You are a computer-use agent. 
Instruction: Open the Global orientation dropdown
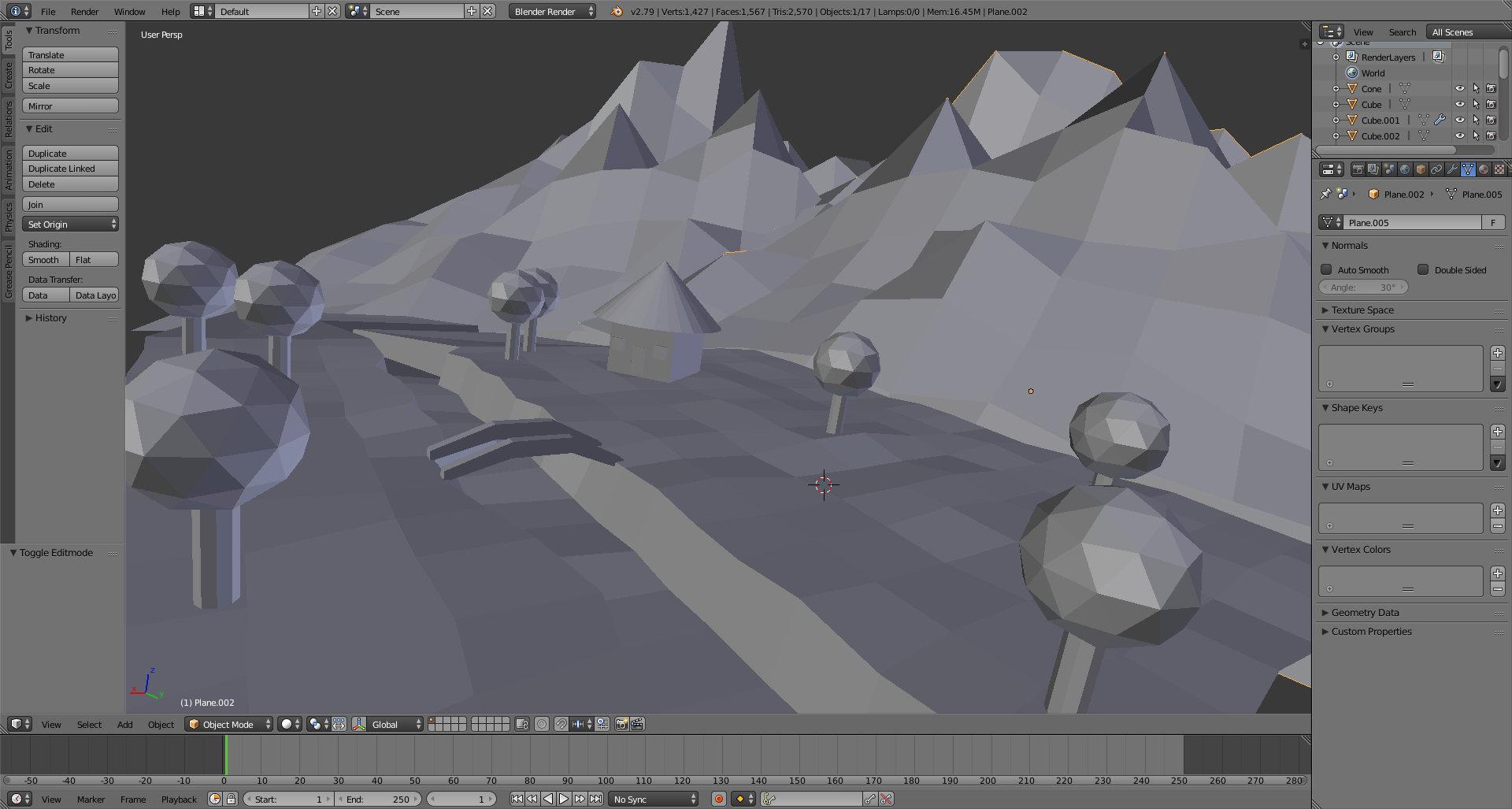[x=395, y=724]
